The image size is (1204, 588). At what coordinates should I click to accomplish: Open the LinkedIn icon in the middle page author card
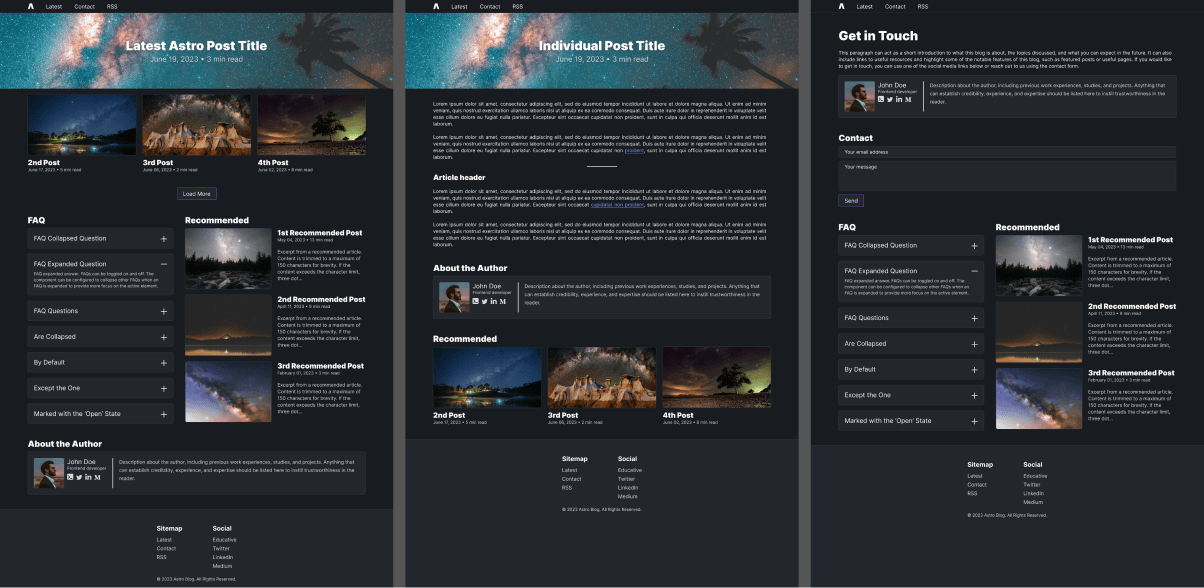tap(493, 301)
